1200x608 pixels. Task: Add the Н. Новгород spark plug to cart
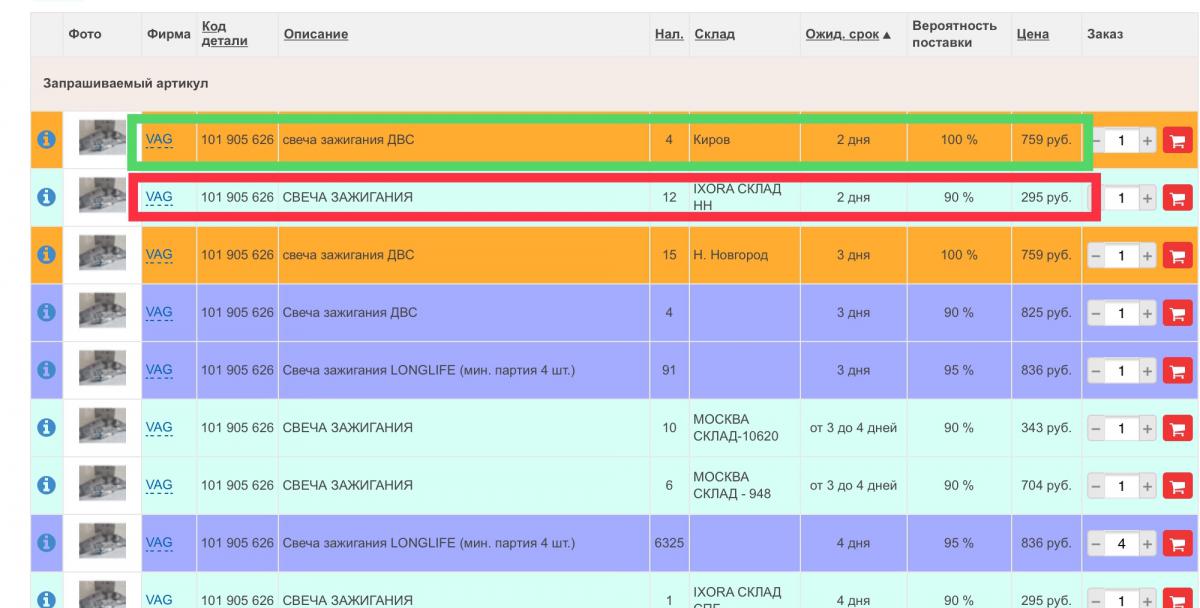pyautogui.click(x=1178, y=256)
